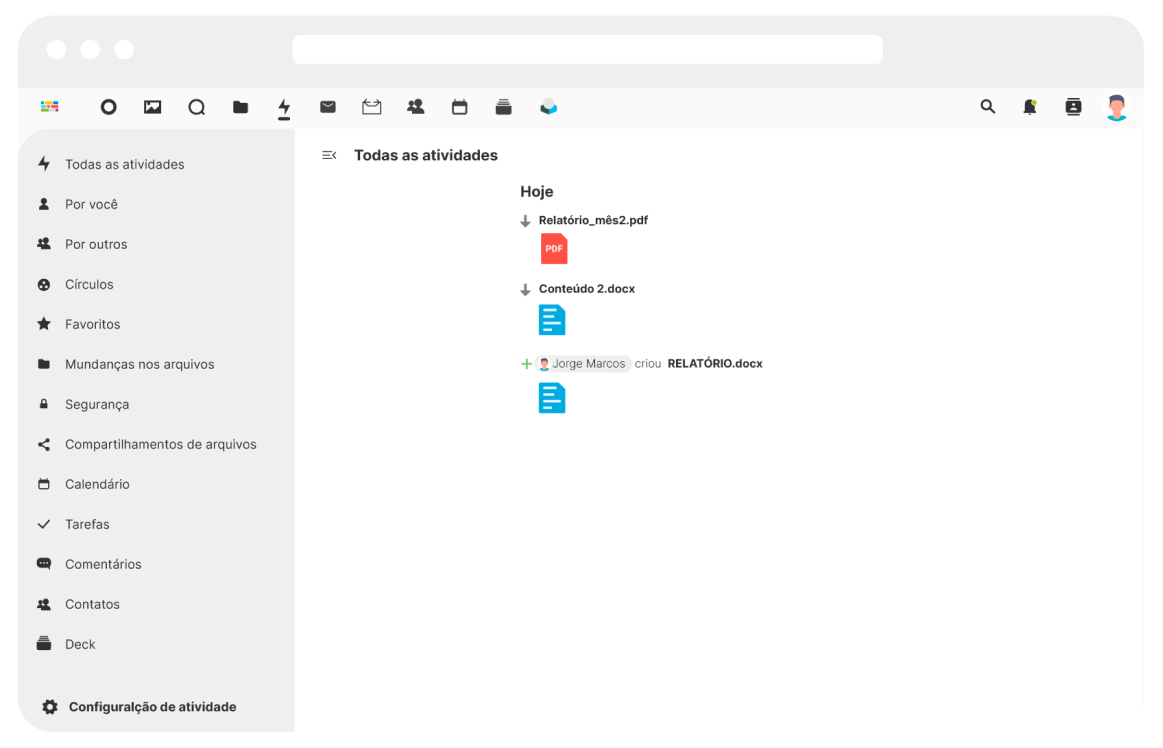This screenshot has height=748, width=1163.
Task: Click the Jorge Marcos user chip
Action: 583,364
